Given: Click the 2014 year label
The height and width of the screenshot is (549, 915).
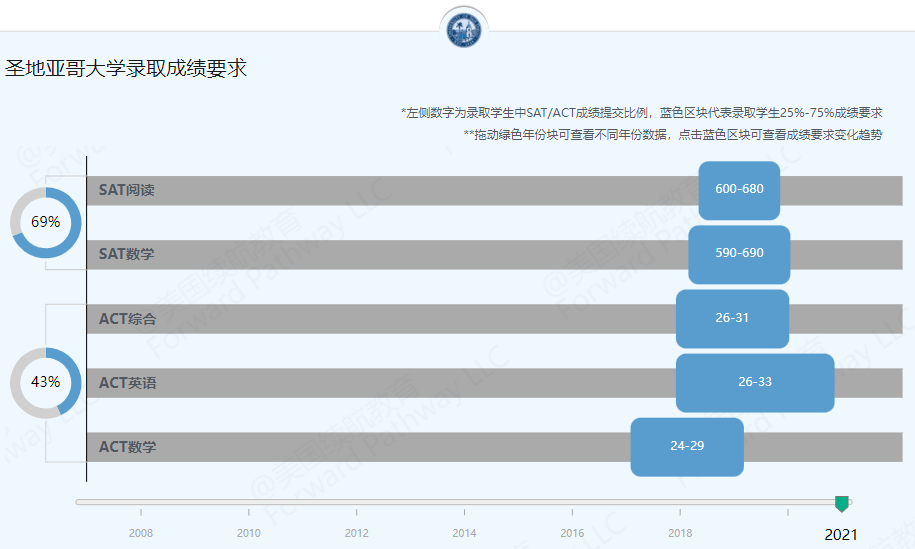Looking at the screenshot, I should pos(465,533).
